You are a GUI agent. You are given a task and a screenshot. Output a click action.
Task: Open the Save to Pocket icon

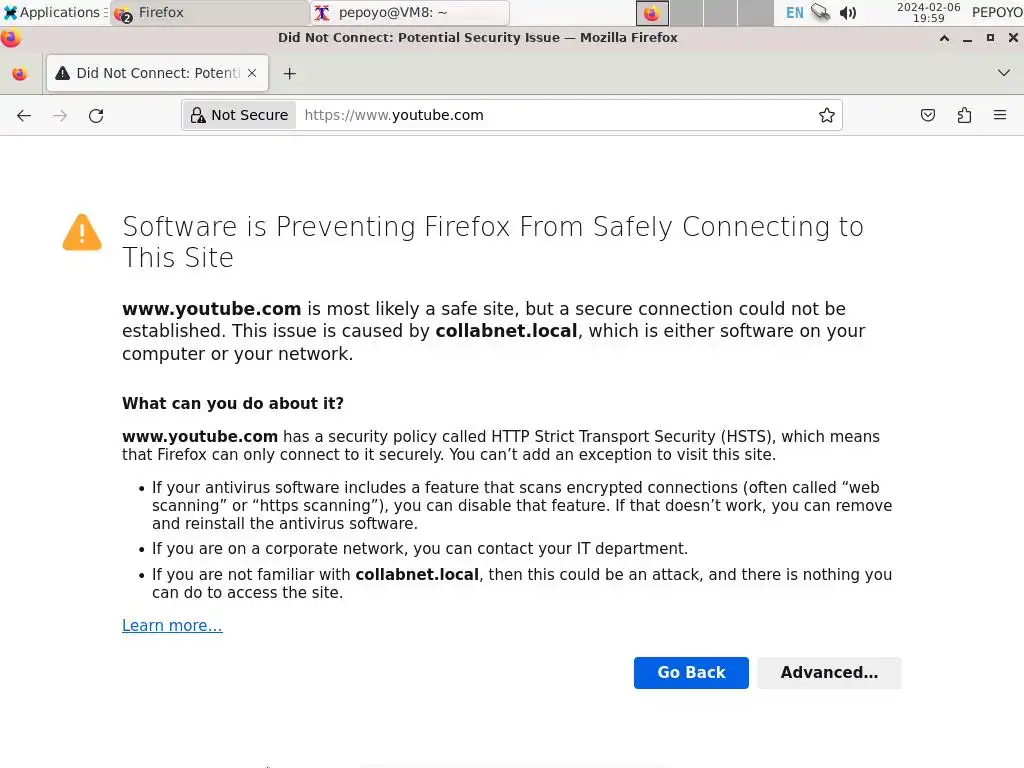click(928, 115)
